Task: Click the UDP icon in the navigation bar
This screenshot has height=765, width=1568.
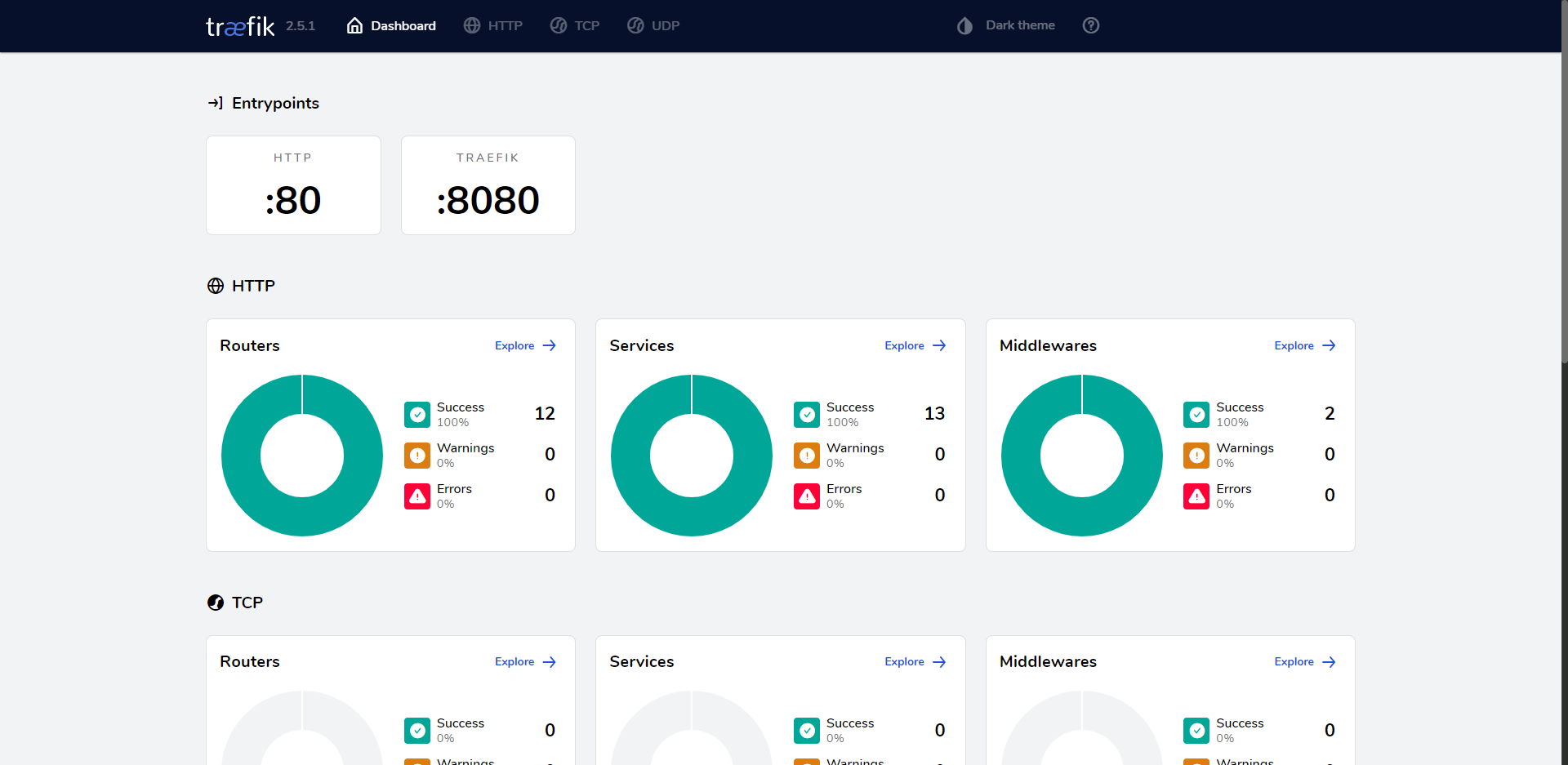Action: tap(635, 25)
